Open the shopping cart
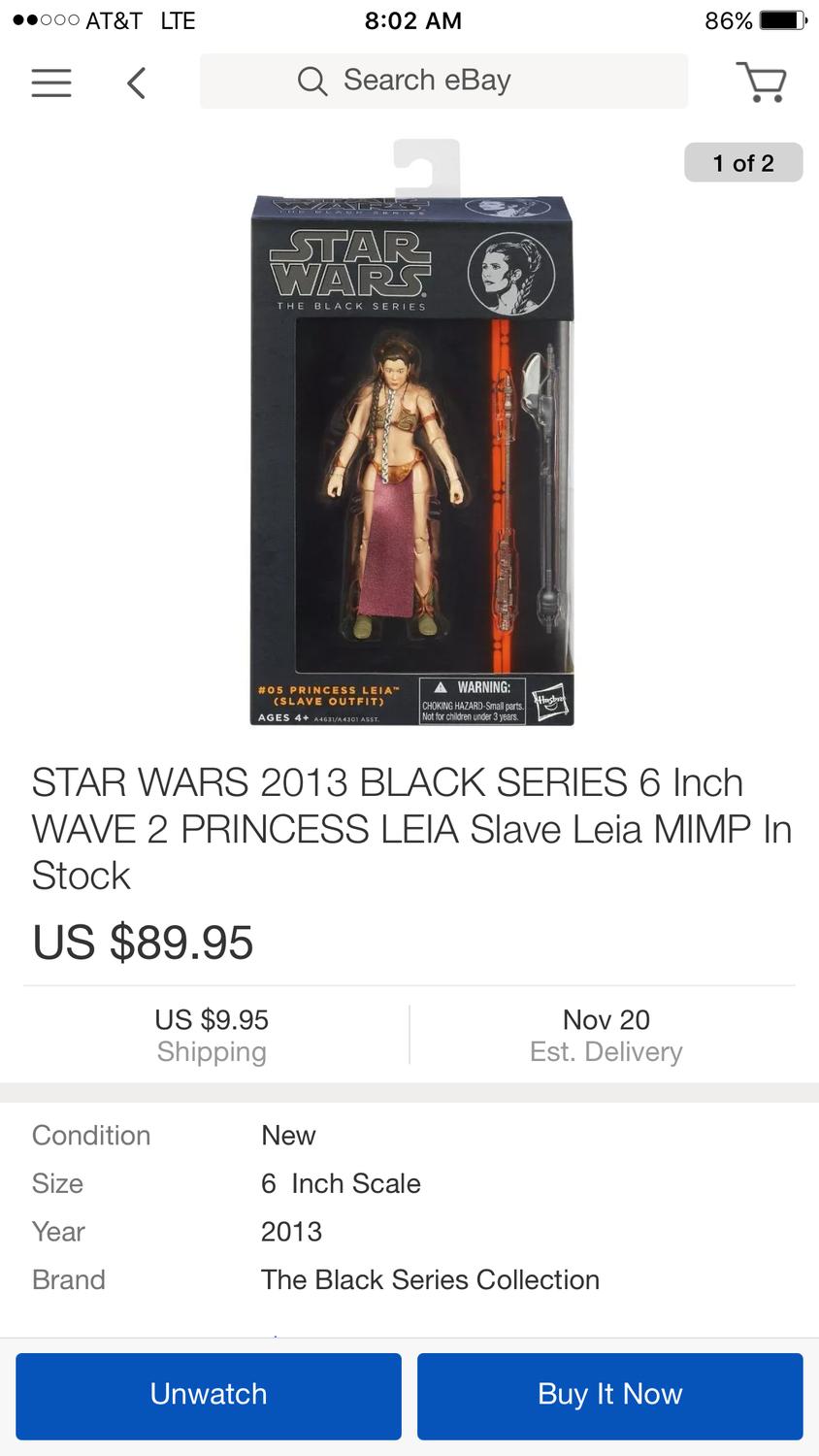This screenshot has height=1456, width=819. 762,82
